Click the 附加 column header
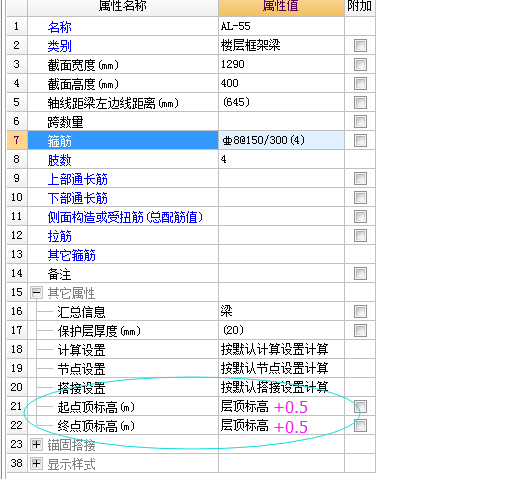Screen dimensions: 514x479 tap(360, 7)
